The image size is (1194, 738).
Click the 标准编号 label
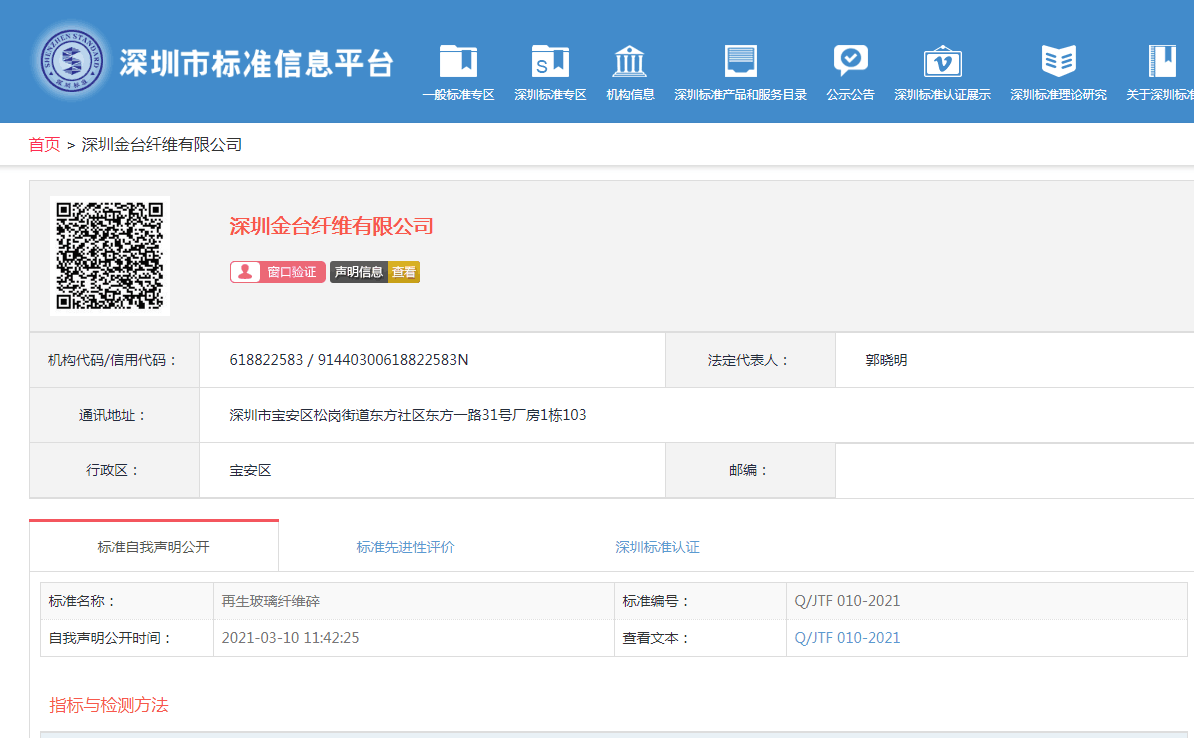point(656,601)
